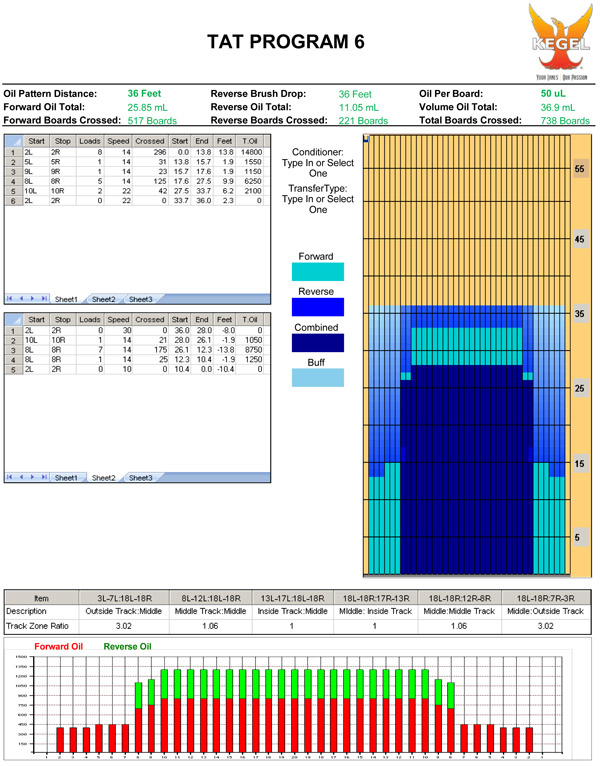Click select-all corner of forward table

pyautogui.click(x=13, y=141)
